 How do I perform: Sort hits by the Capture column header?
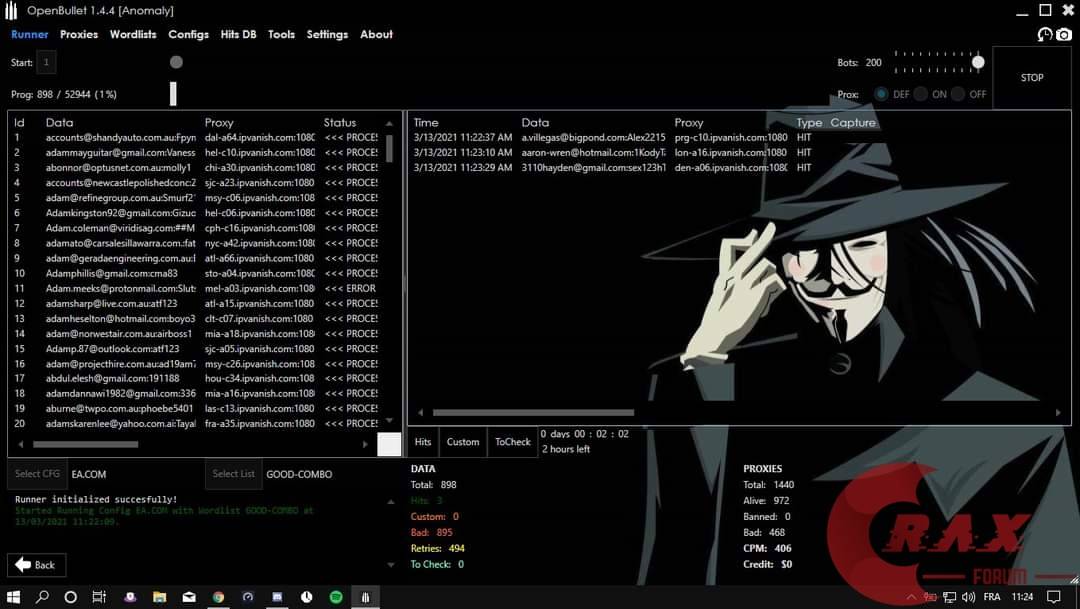click(x=853, y=123)
